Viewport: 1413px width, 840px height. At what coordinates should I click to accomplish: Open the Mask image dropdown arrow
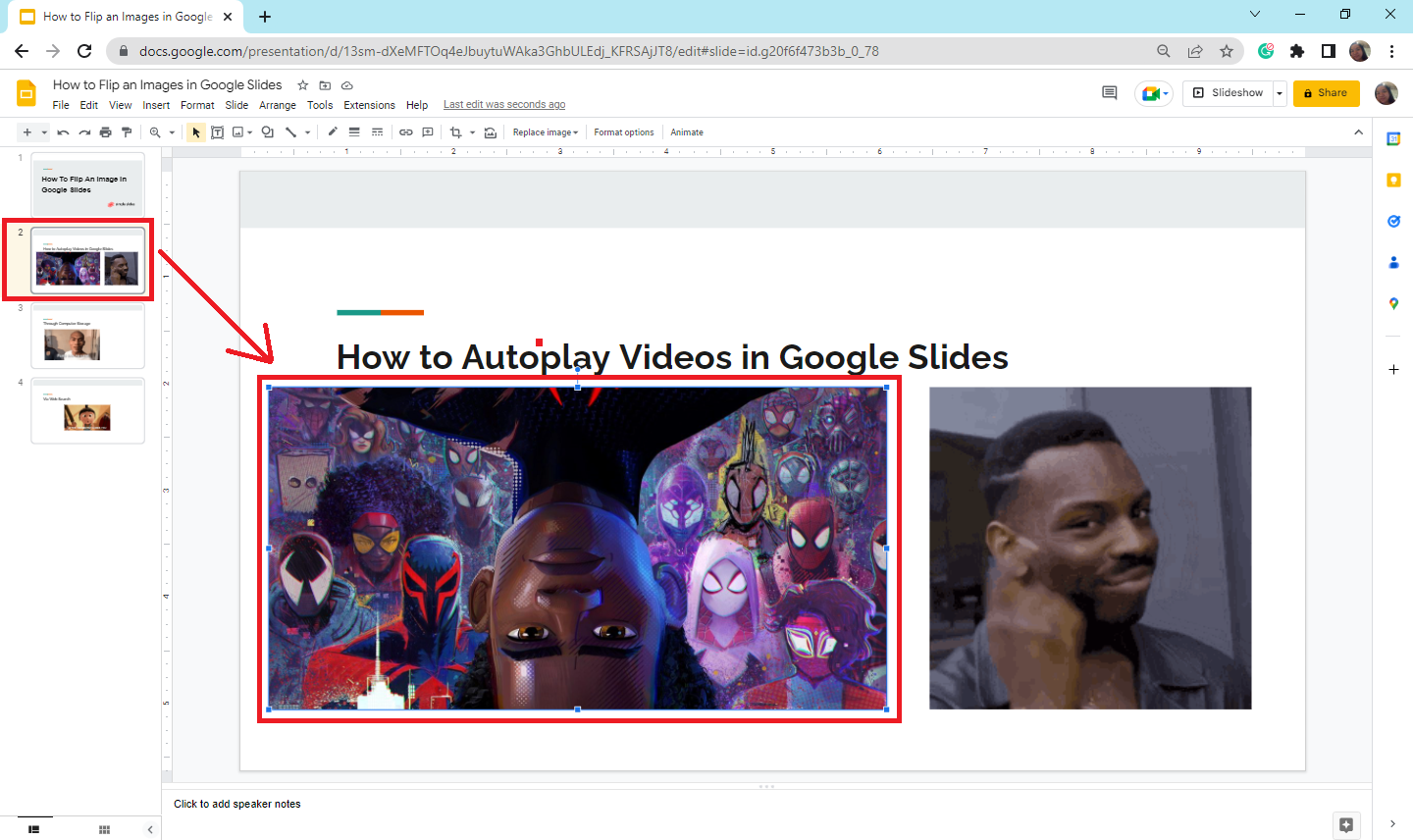(x=472, y=132)
